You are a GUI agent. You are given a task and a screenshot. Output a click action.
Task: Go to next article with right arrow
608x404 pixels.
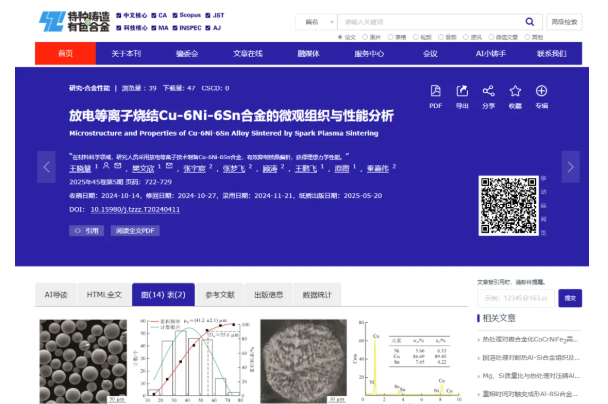click(570, 166)
